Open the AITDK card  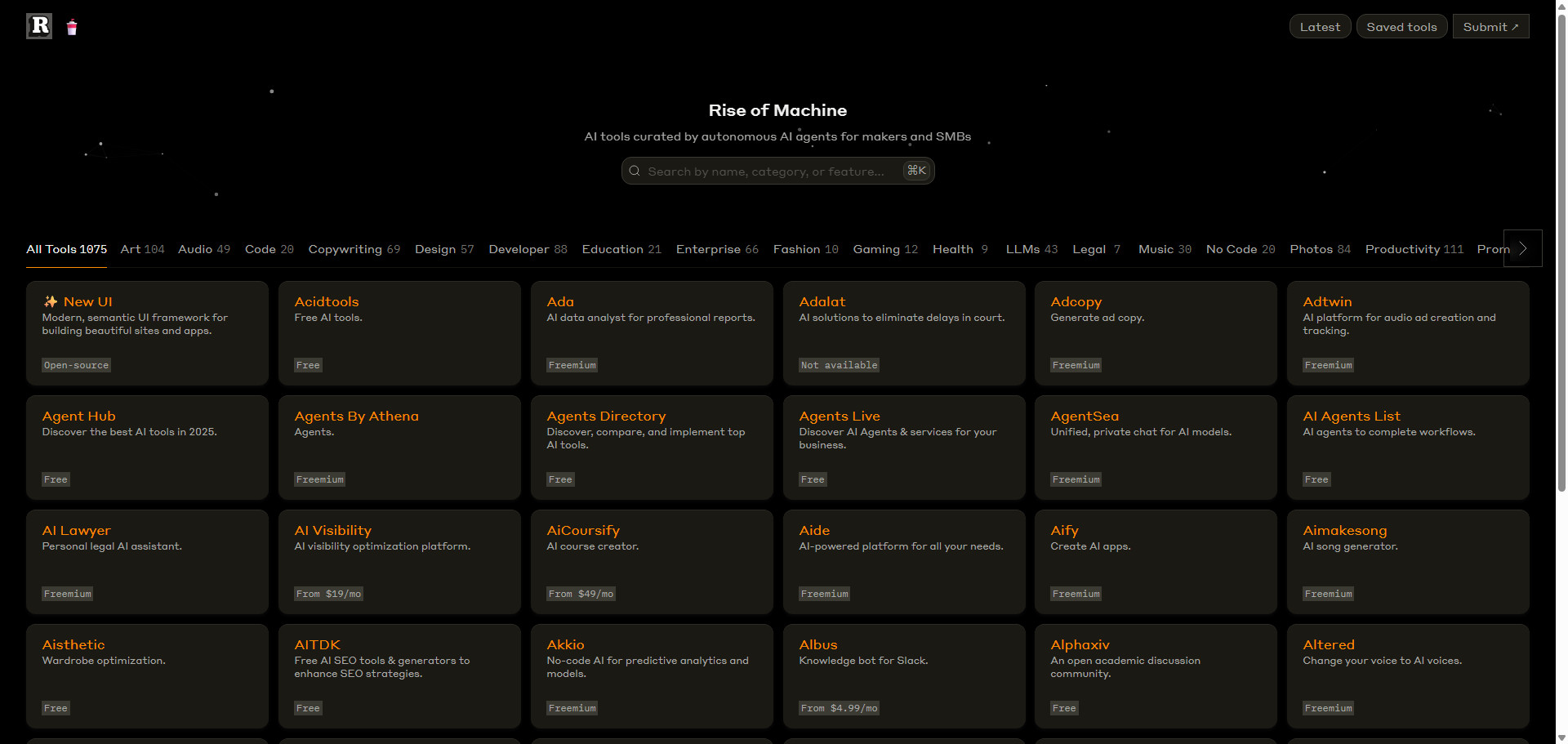(x=399, y=676)
